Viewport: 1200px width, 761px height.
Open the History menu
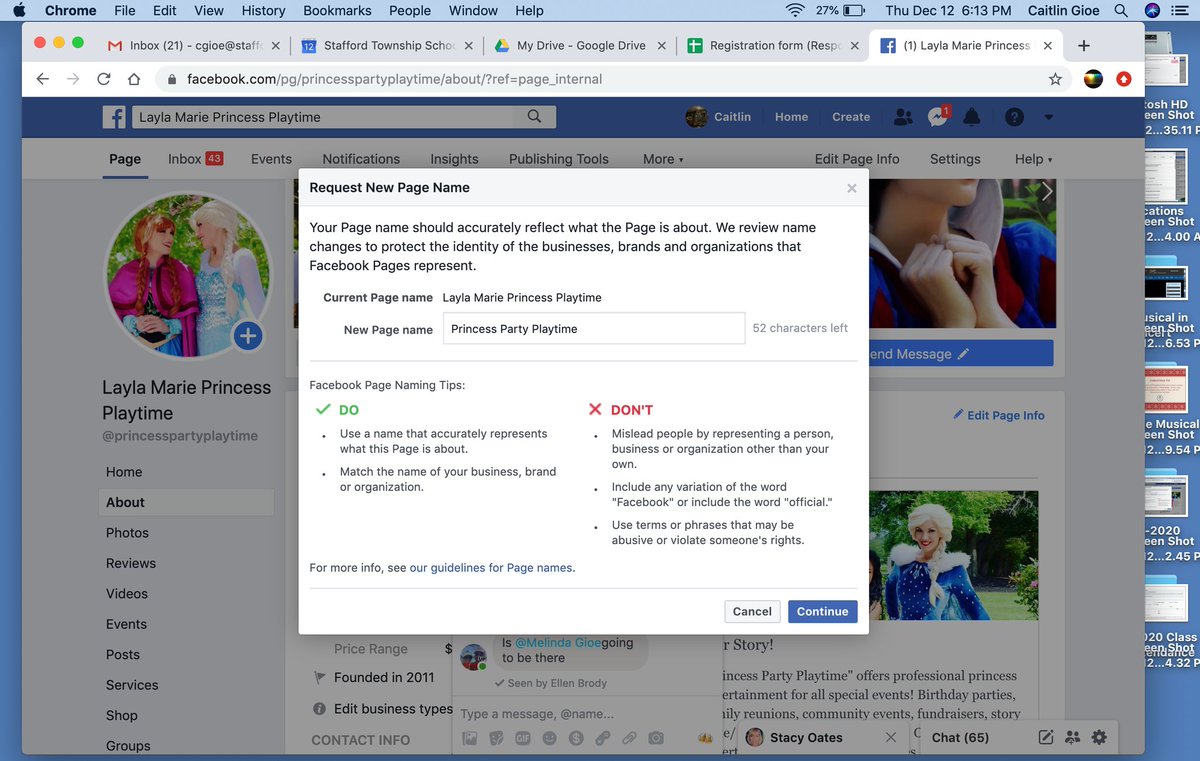point(263,10)
